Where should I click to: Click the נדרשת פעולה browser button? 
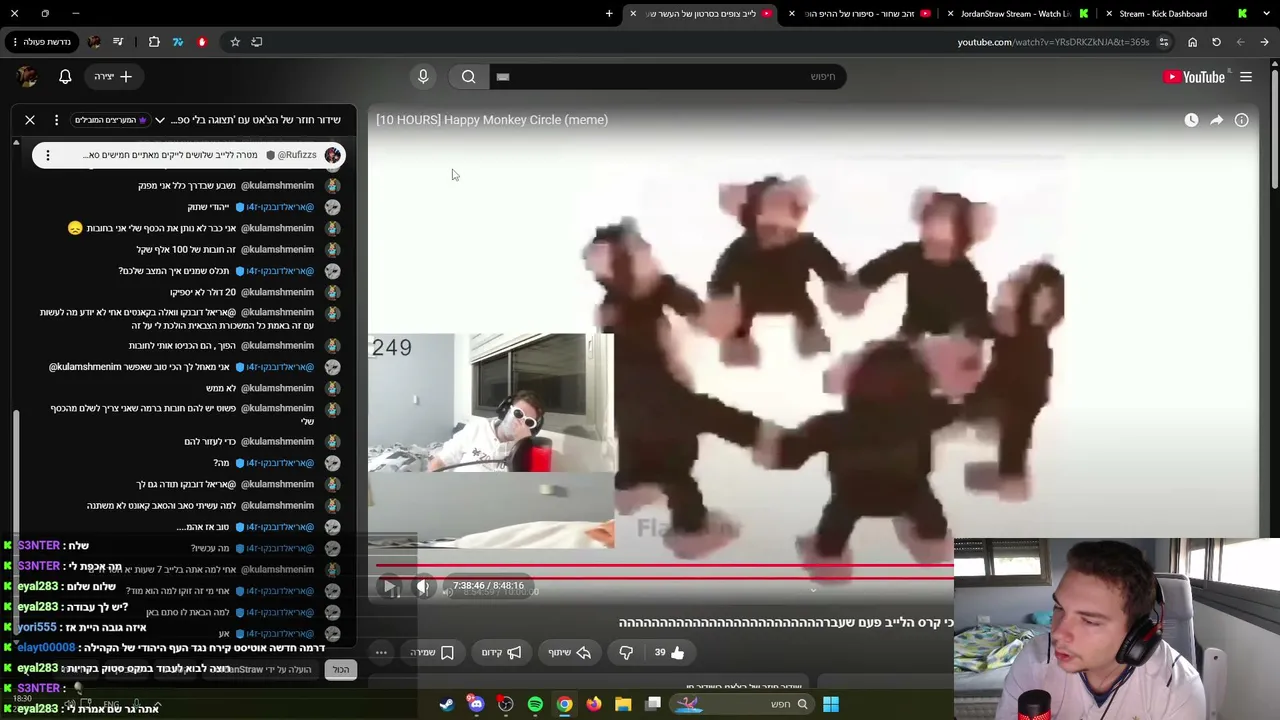pyautogui.click(x=42, y=42)
